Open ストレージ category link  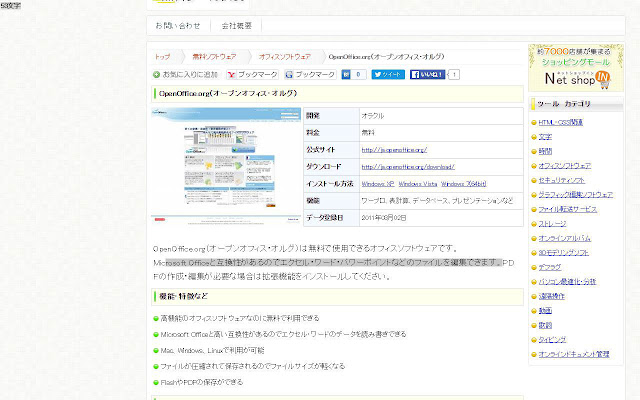point(552,224)
